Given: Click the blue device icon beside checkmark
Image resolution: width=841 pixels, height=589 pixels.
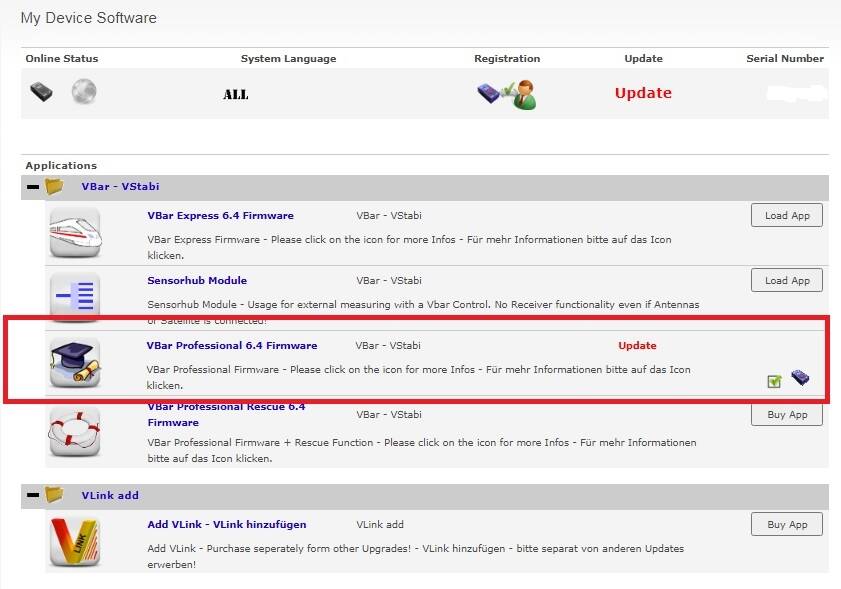Looking at the screenshot, I should click(x=800, y=378).
